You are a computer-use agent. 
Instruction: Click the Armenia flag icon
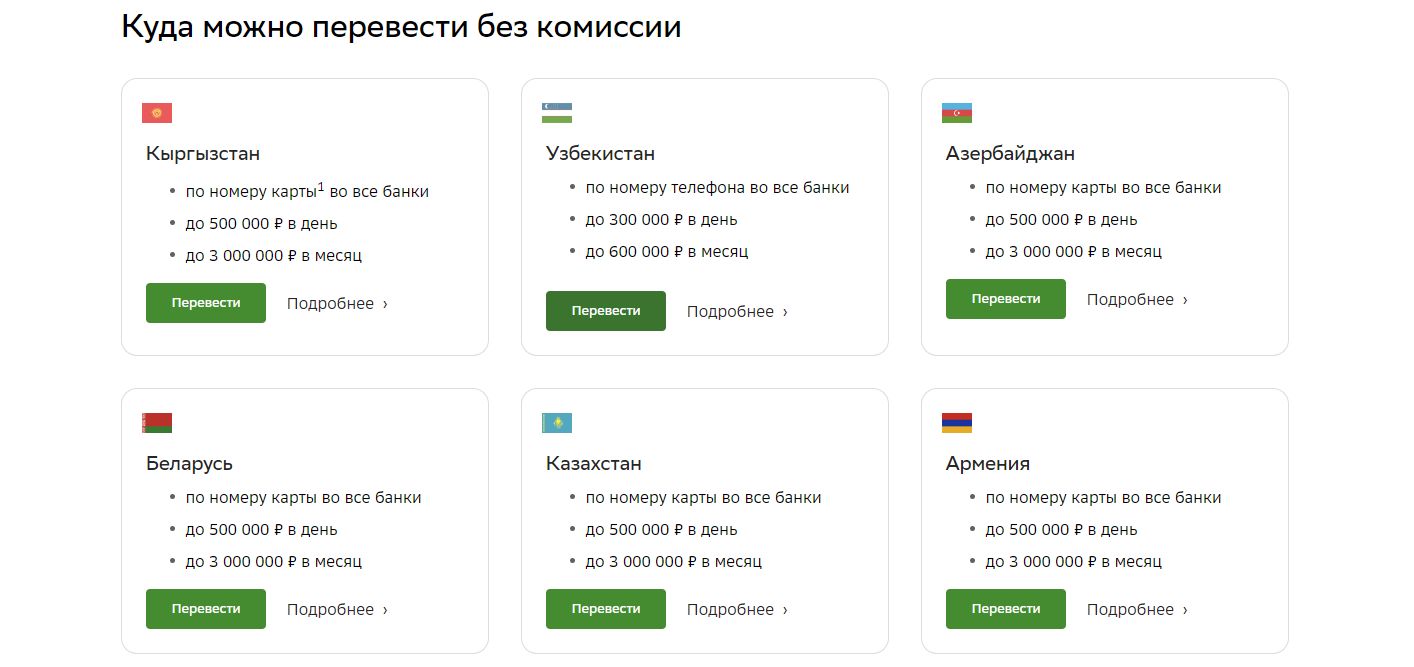[x=957, y=423]
